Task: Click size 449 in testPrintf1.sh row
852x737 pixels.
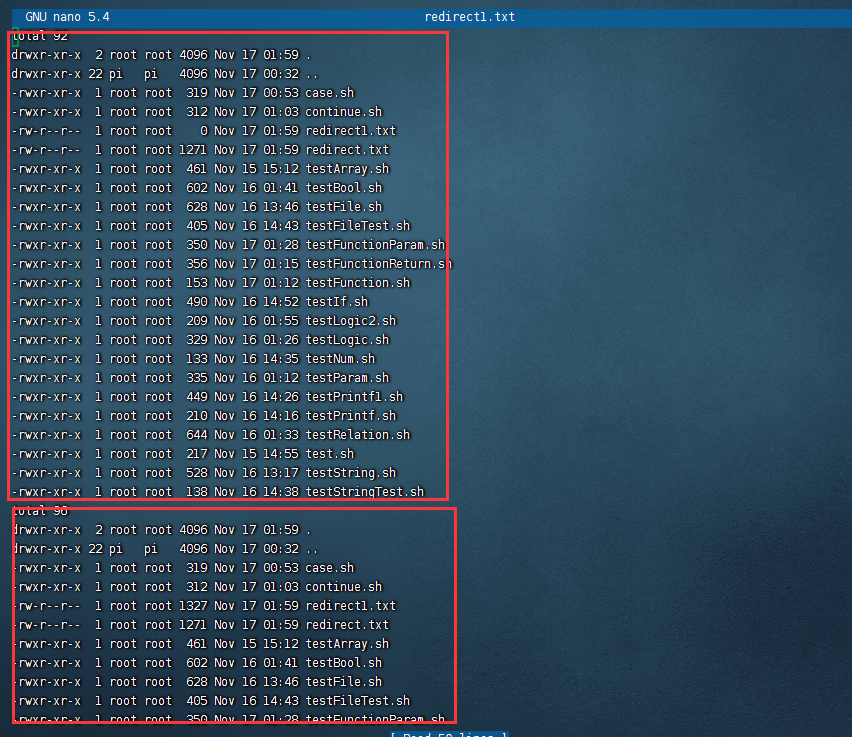Action: click(x=197, y=397)
